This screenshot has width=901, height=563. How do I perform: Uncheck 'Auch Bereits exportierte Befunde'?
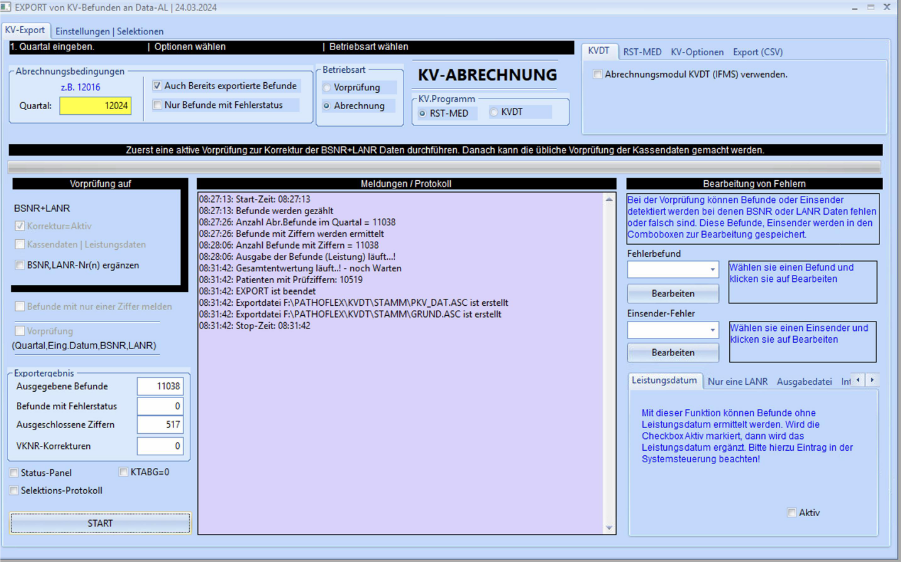click(x=158, y=86)
